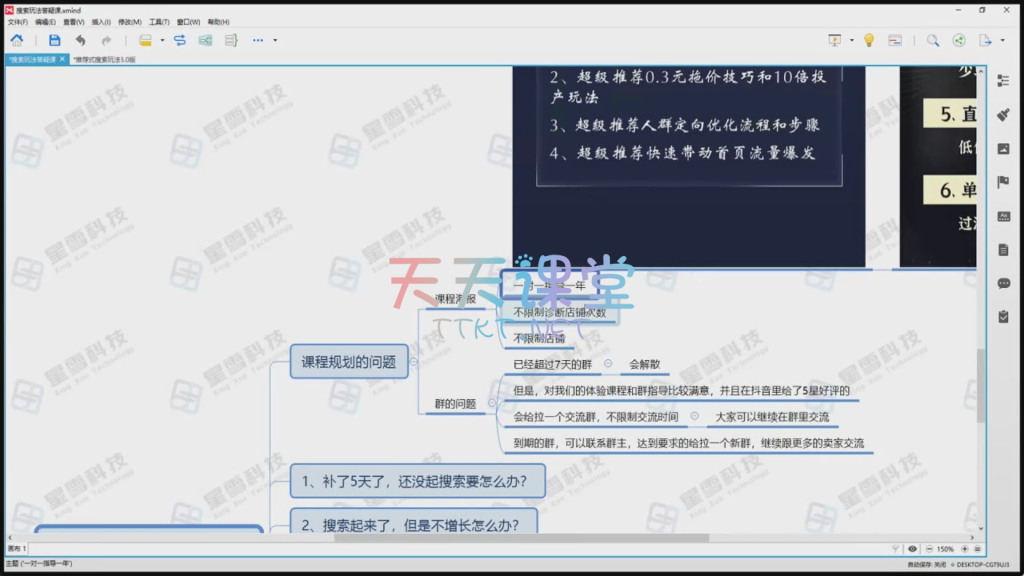Viewport: 1024px width, 576px height.
Task: Open brainstorming mode with the light bulb icon
Action: coord(869,40)
